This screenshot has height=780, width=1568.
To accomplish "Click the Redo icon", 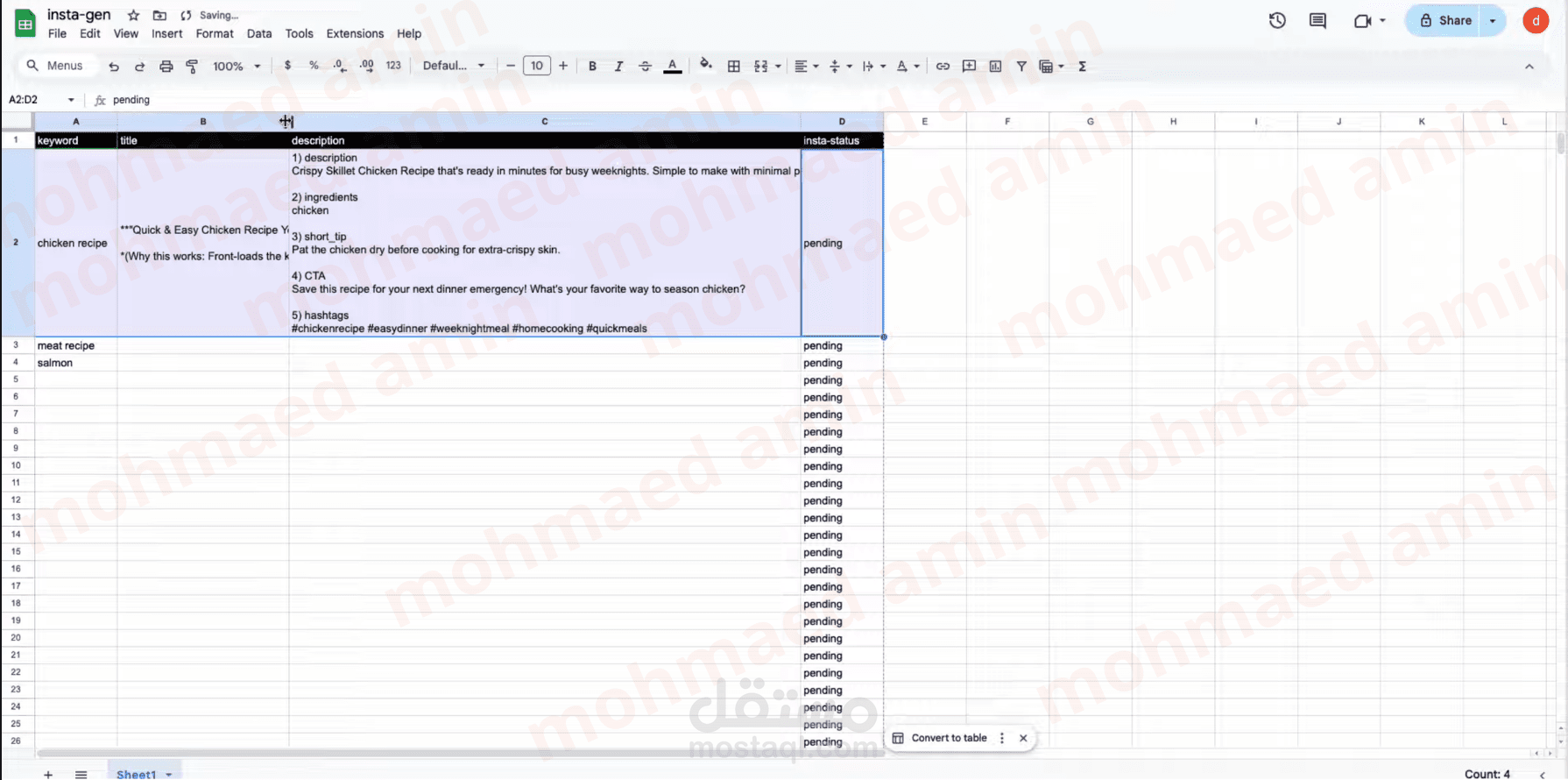I will (x=139, y=67).
